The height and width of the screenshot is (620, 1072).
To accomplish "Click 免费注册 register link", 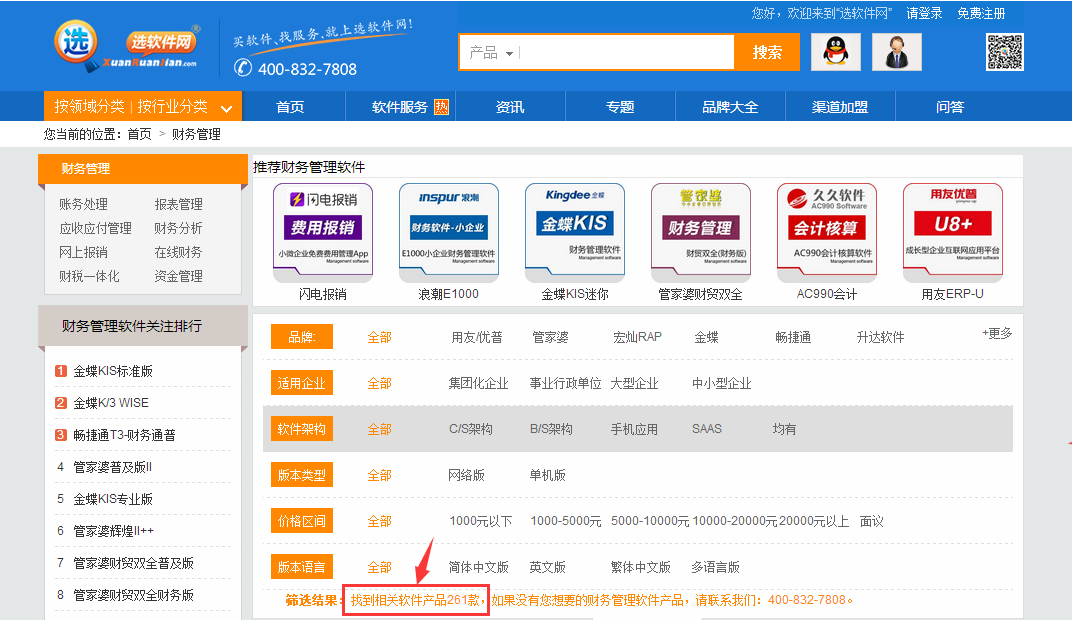I will point(981,13).
